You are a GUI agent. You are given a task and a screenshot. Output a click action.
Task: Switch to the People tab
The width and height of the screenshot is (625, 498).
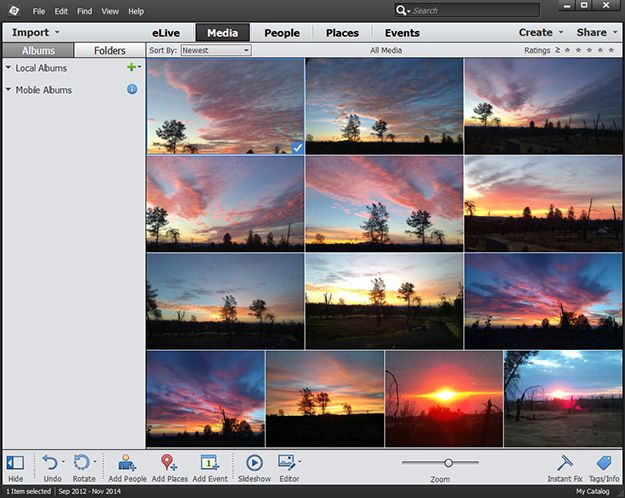point(282,33)
